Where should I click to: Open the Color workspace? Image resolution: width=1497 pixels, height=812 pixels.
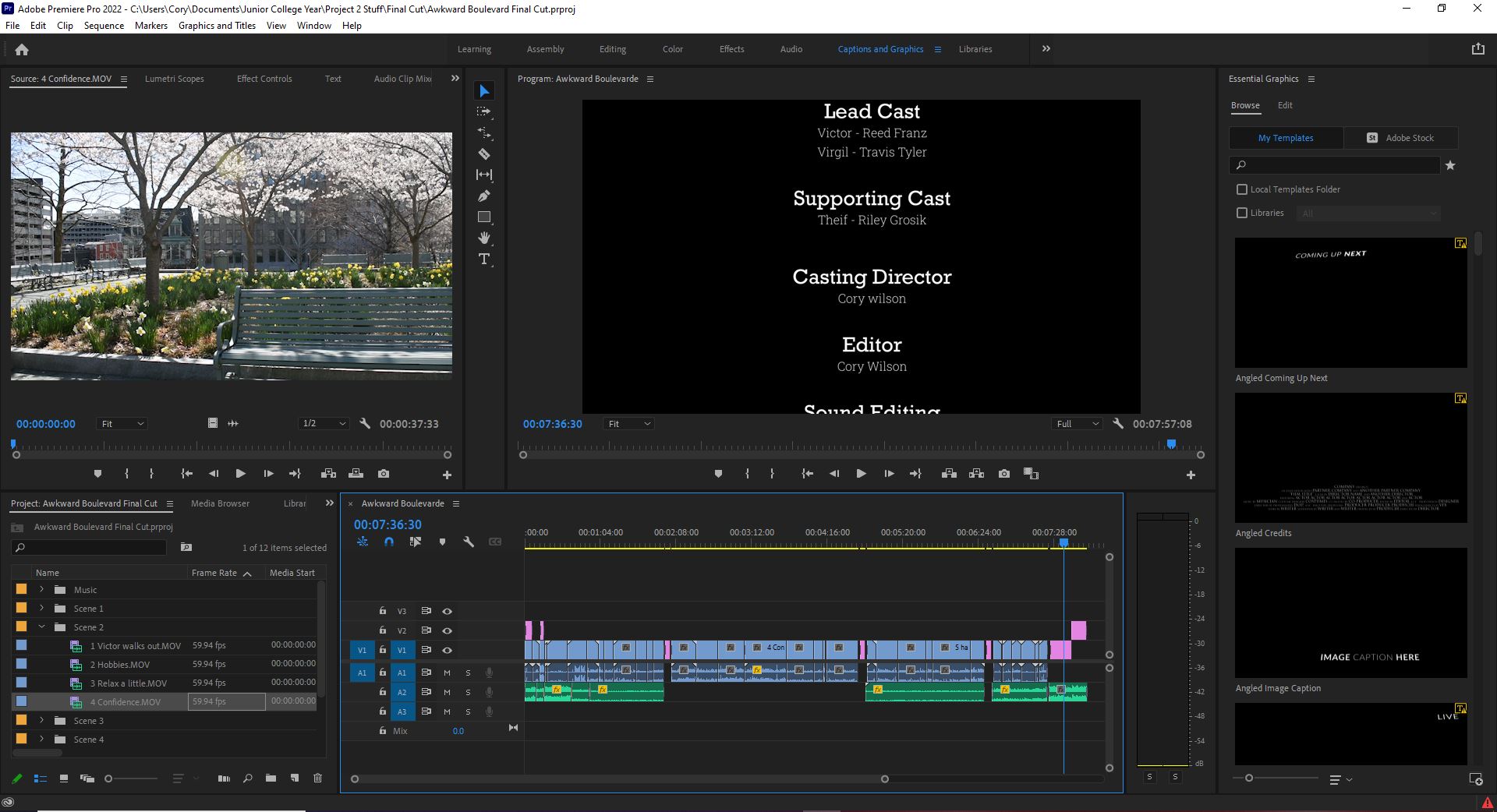click(672, 49)
